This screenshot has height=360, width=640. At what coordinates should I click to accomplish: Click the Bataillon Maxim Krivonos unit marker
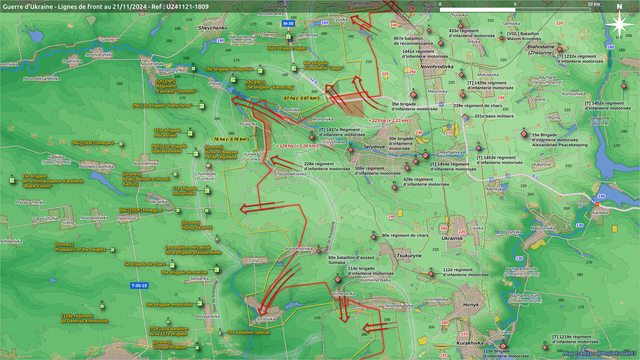click(502, 38)
